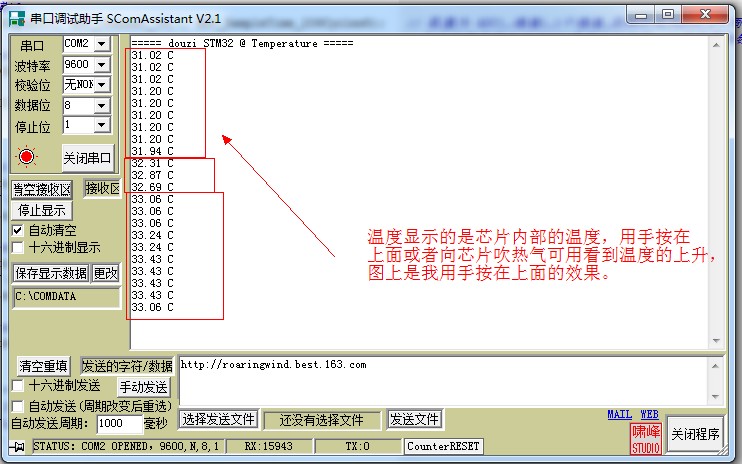742x464 pixels.
Task: Click the 32.87 C reading line
Action: coord(152,175)
